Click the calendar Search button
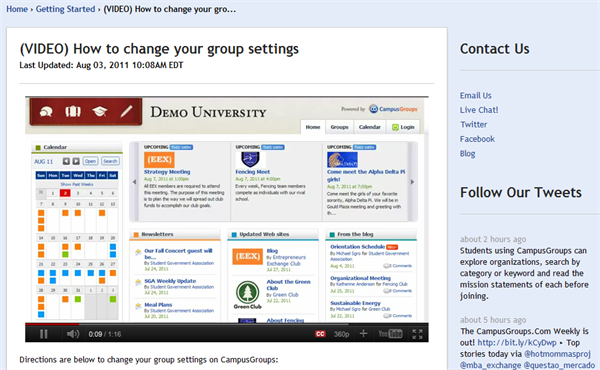 (x=110, y=161)
